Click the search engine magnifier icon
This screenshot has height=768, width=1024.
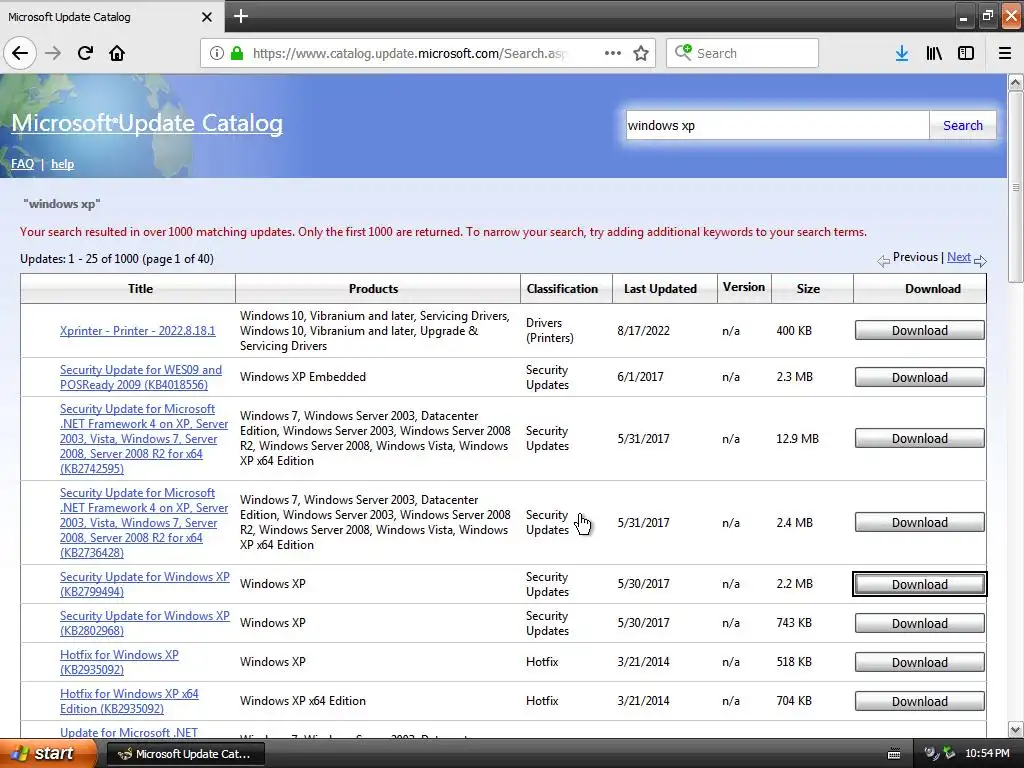point(683,52)
